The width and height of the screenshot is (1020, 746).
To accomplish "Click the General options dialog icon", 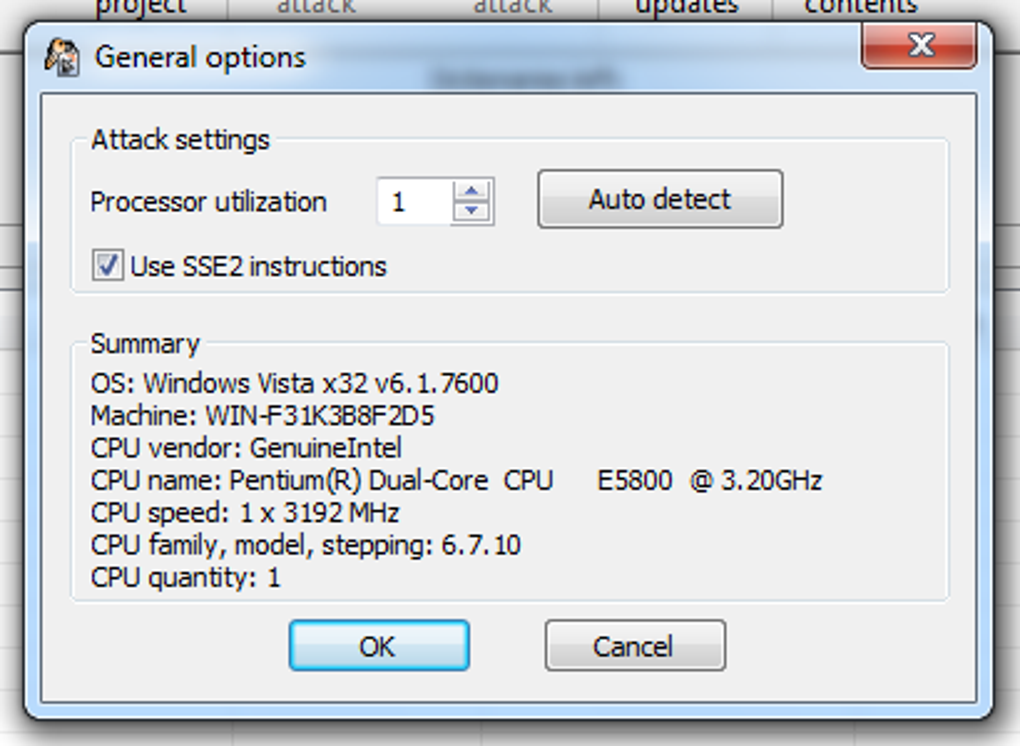I will tap(61, 56).
